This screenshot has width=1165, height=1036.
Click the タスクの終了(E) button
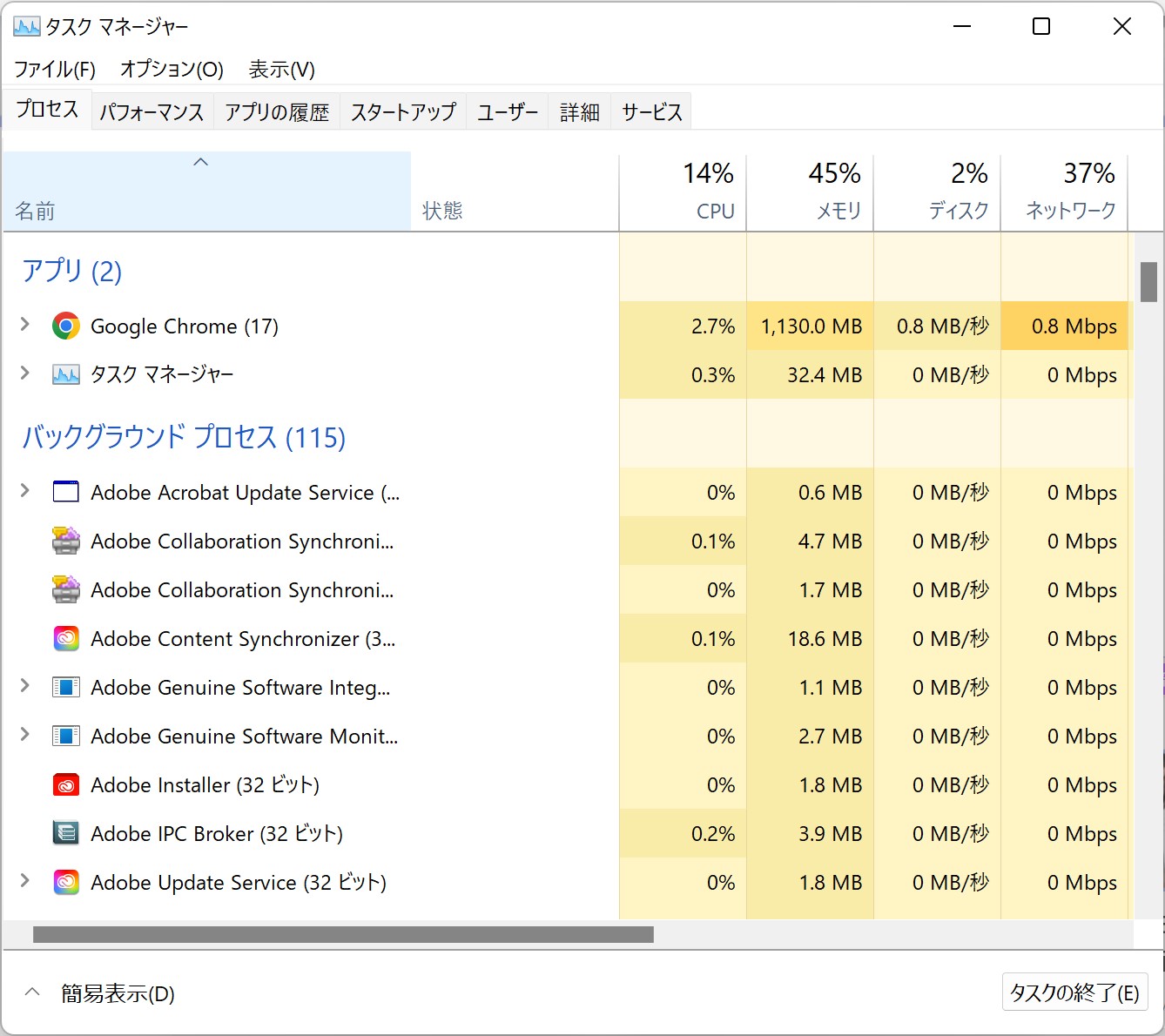(1074, 992)
